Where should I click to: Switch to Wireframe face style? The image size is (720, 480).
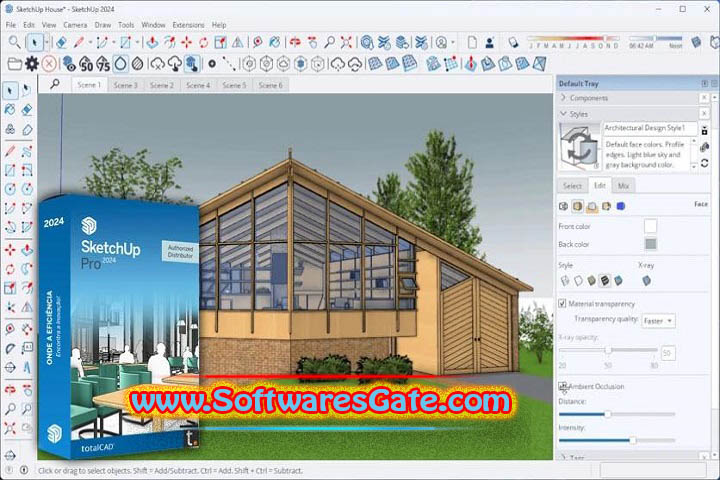click(x=565, y=280)
